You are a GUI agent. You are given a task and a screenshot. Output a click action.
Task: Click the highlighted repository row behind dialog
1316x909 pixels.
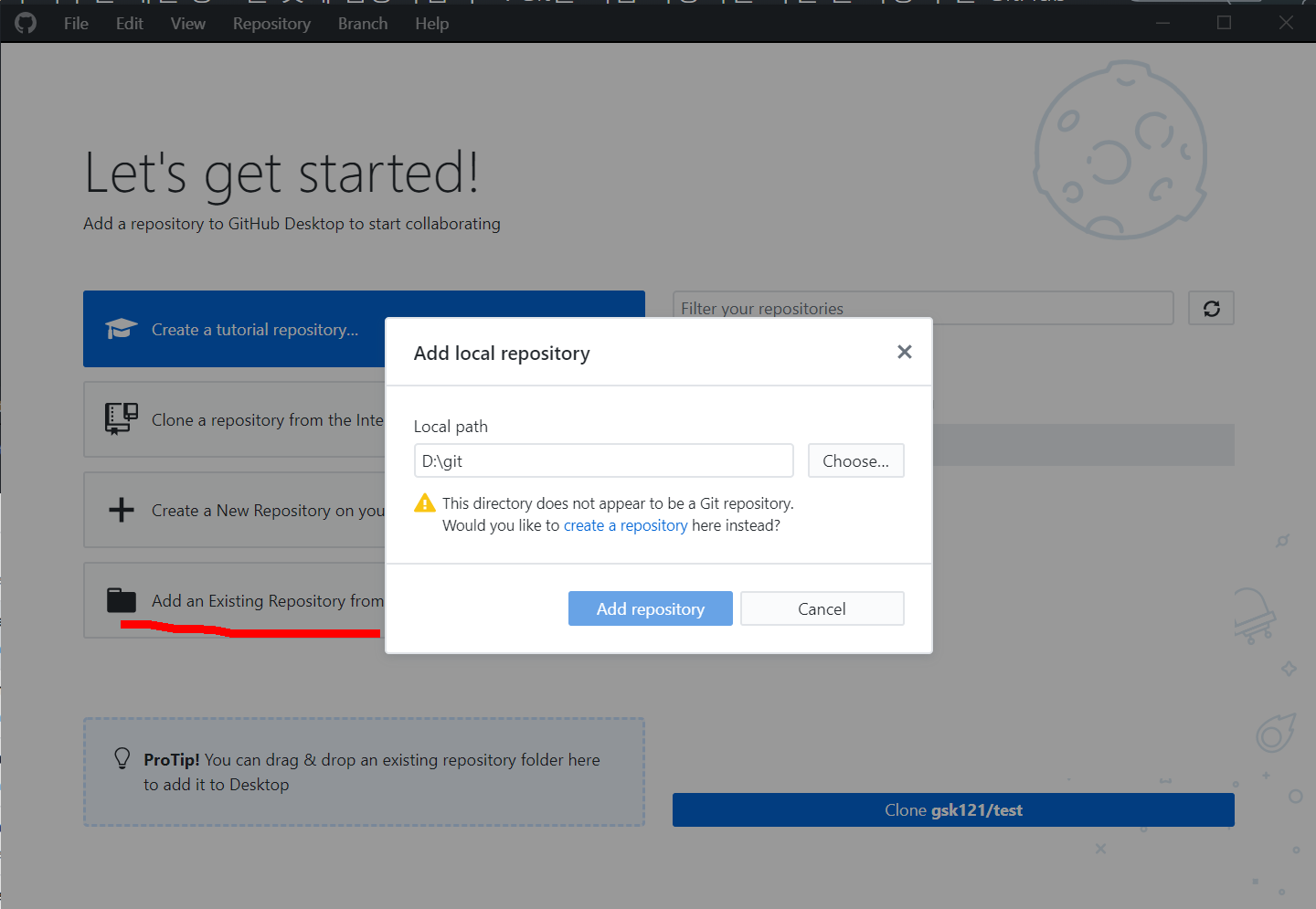pos(1083,445)
